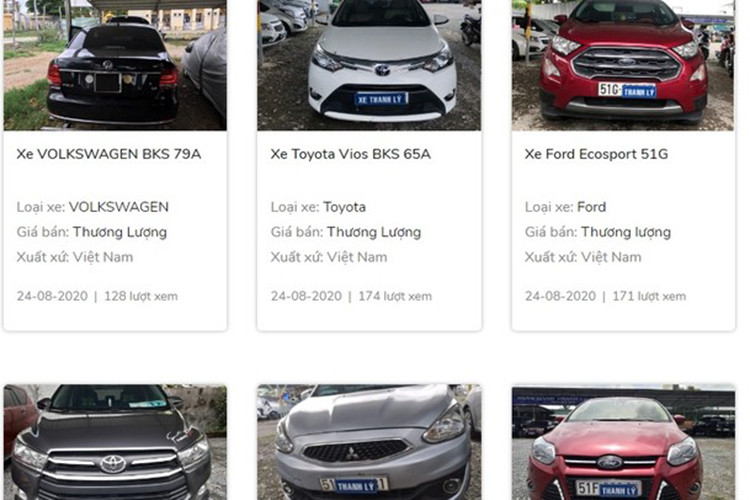Click the title Xe Toyota Vios BKS 65A
This screenshot has height=500, width=750.
[x=351, y=154]
